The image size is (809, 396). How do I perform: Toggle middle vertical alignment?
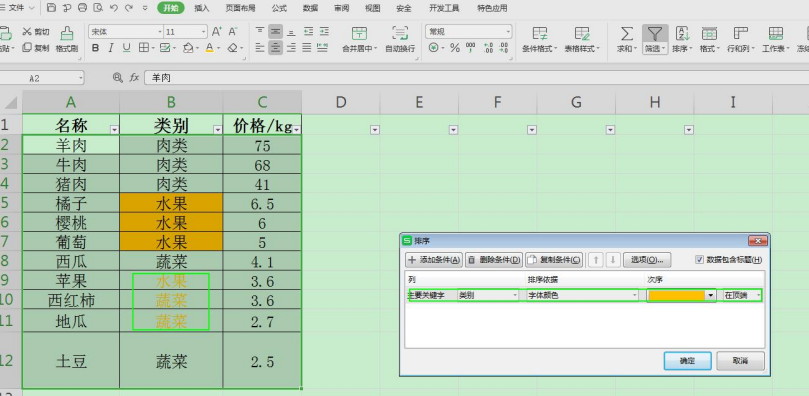coord(276,31)
